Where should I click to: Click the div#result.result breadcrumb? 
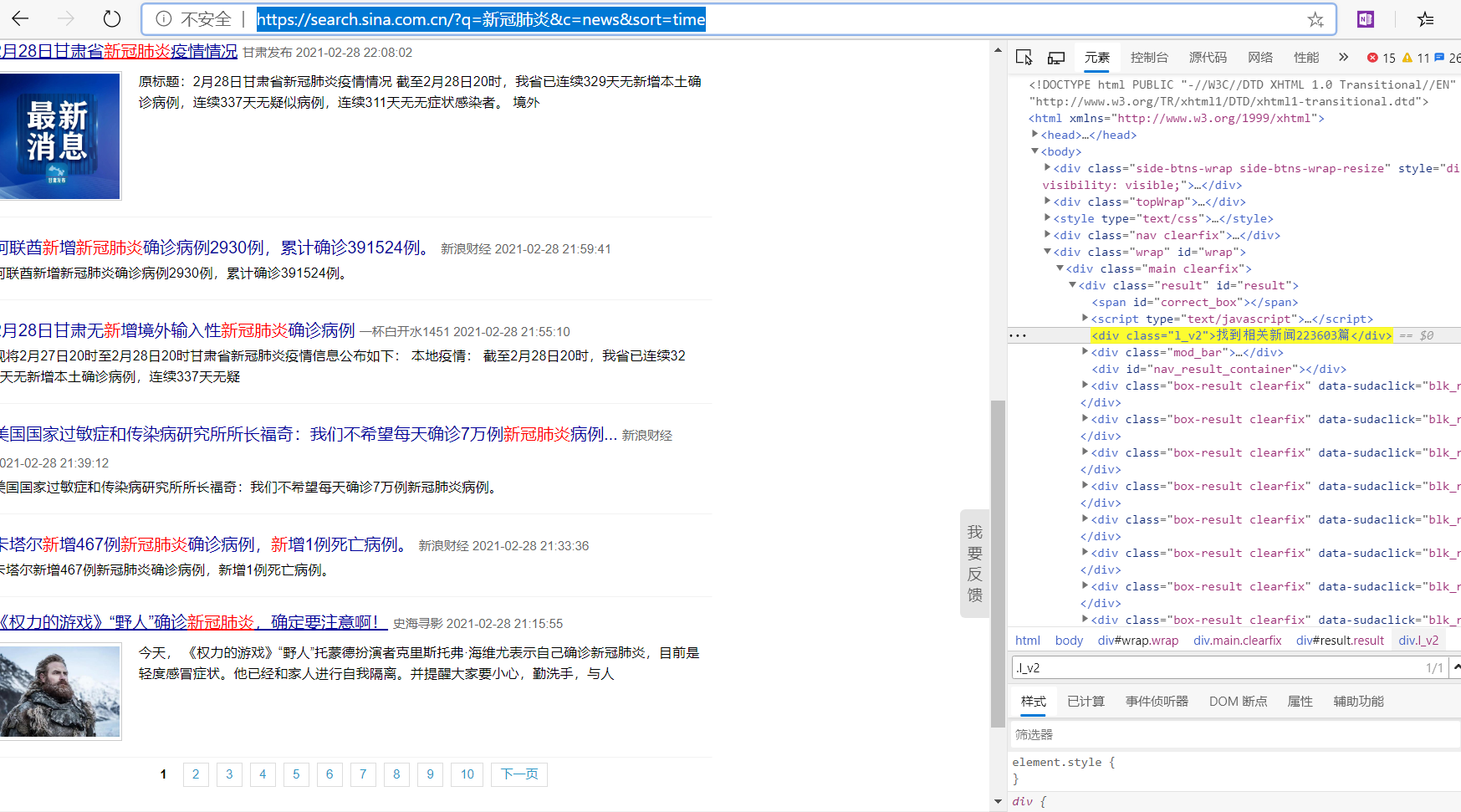tap(1341, 641)
